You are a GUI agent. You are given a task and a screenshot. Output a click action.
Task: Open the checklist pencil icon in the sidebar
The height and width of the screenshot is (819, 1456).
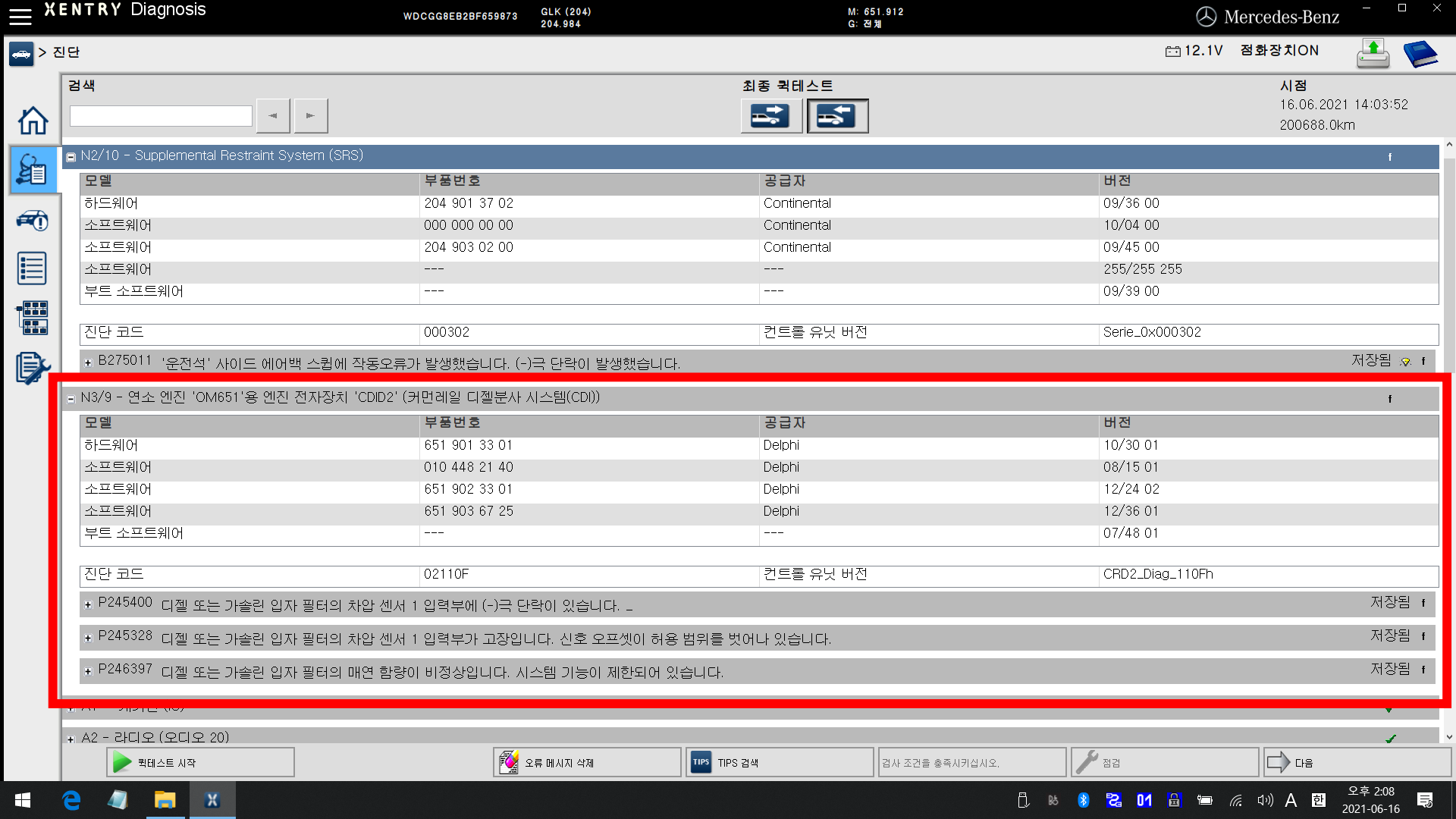point(33,368)
